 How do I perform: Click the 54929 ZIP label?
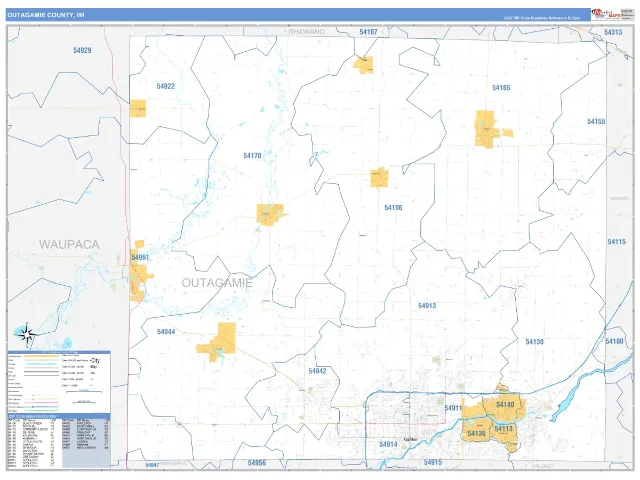pos(82,50)
